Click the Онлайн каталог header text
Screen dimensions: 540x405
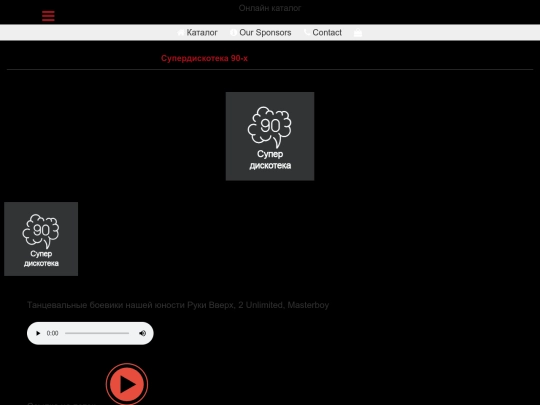270,8
